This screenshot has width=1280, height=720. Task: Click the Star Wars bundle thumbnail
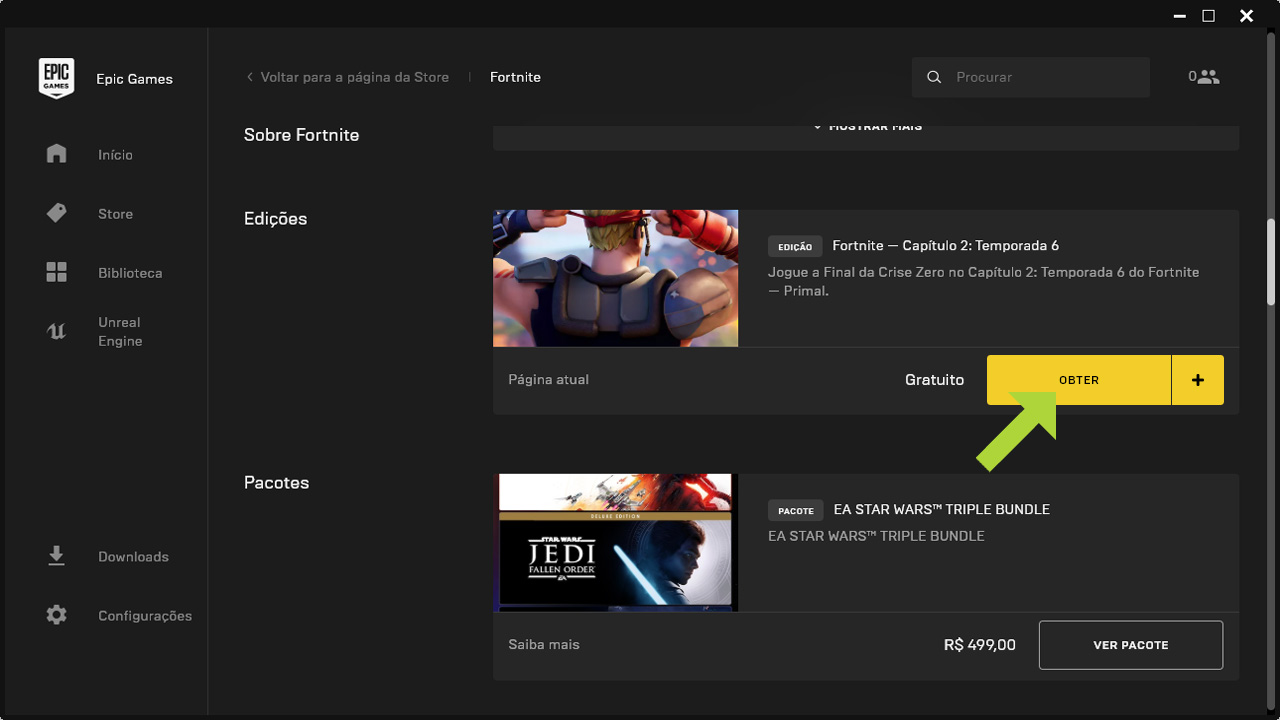click(x=615, y=542)
